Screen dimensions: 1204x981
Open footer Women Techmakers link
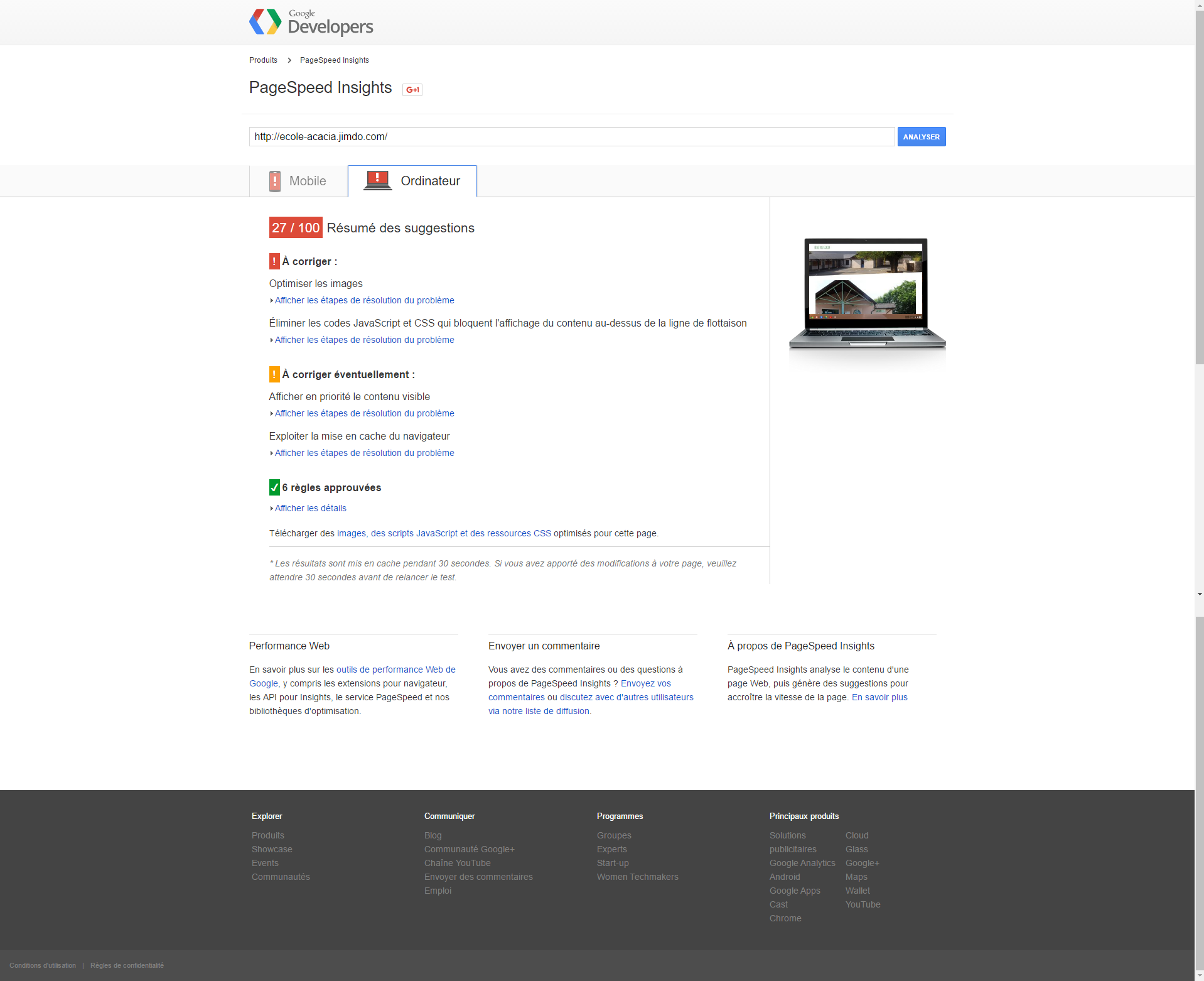(x=638, y=877)
